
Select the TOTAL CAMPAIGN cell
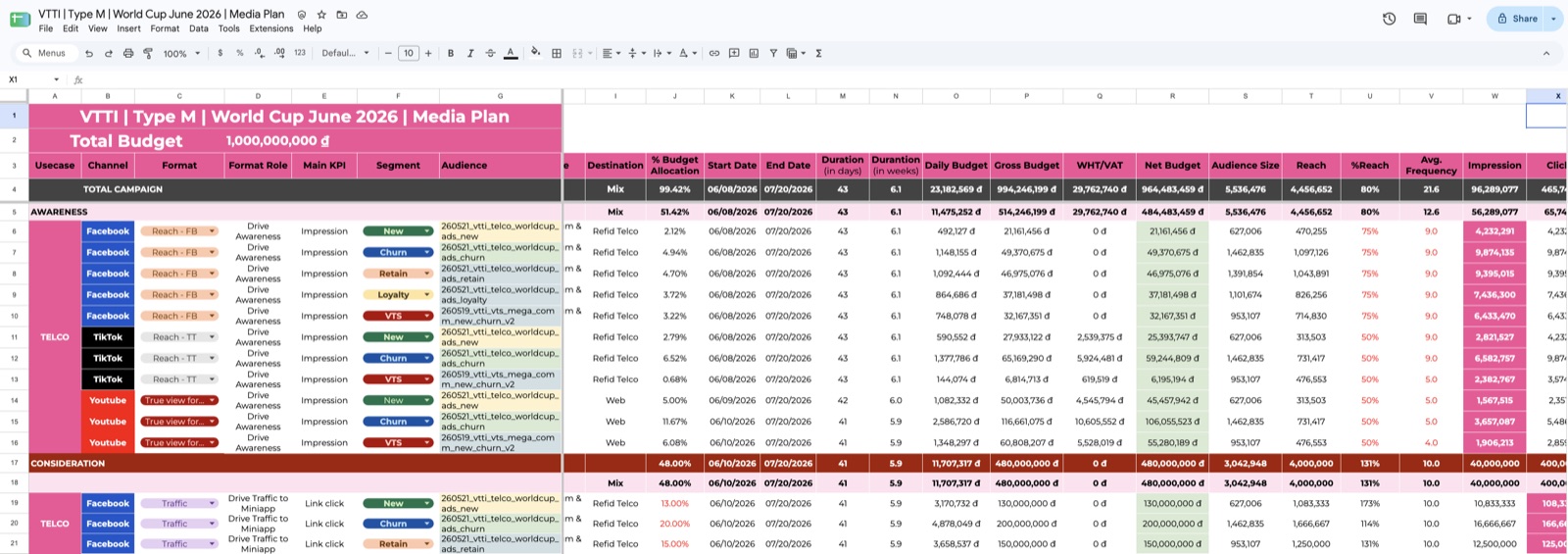coord(122,189)
